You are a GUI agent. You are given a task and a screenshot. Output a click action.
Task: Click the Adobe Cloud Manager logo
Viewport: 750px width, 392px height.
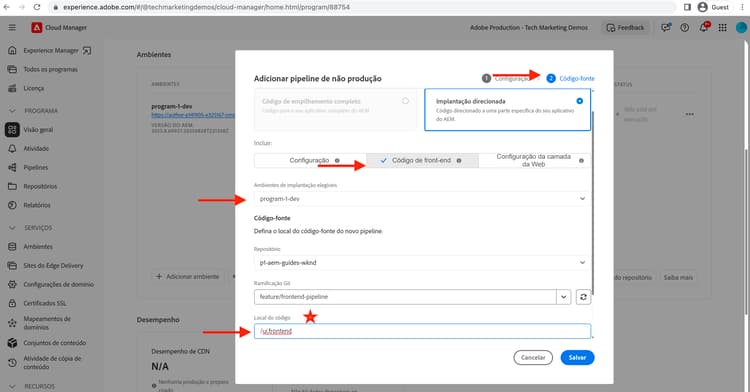(x=36, y=28)
